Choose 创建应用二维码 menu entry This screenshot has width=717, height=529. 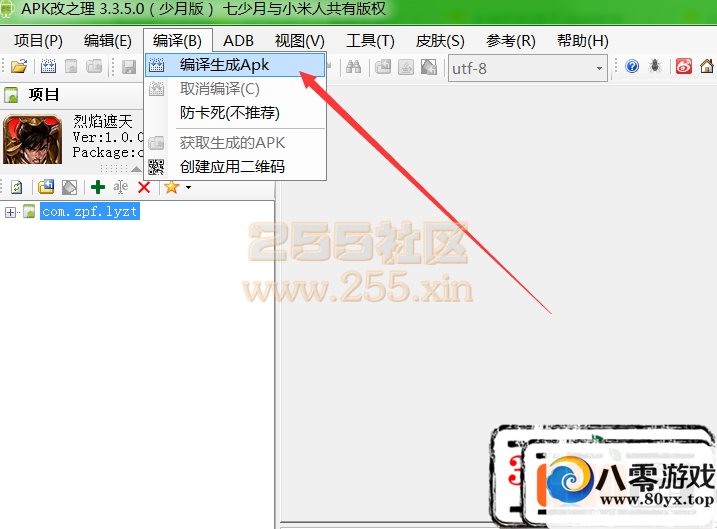[x=235, y=167]
